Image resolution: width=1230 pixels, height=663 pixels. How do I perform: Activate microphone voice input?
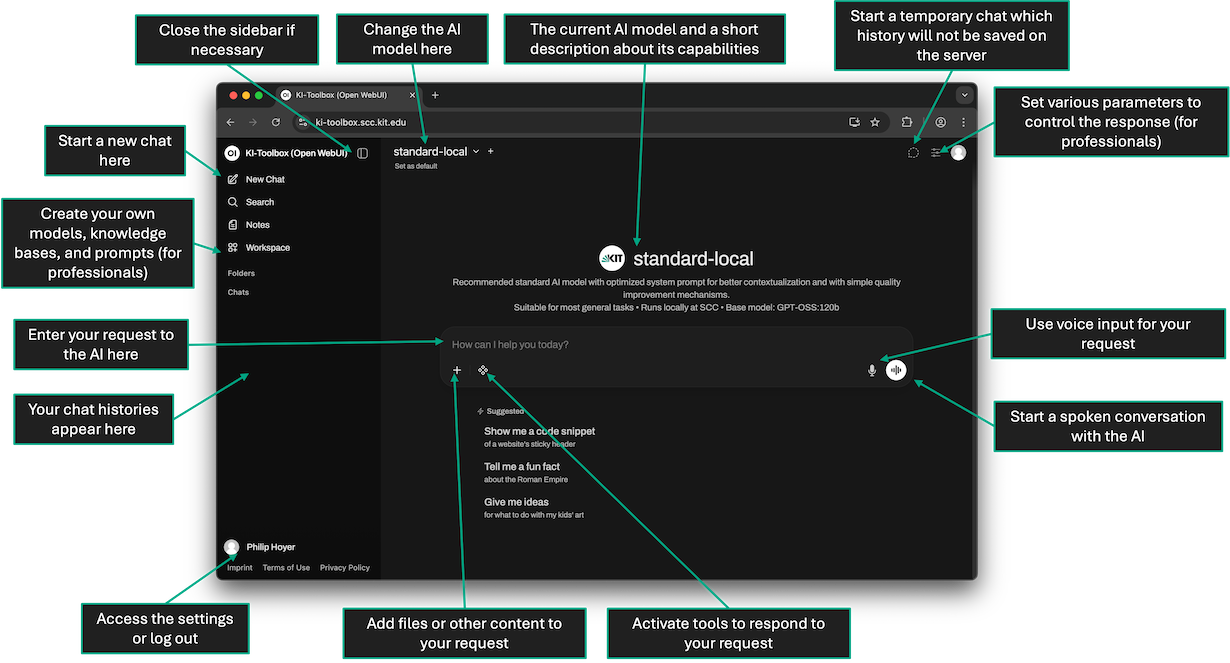872,371
